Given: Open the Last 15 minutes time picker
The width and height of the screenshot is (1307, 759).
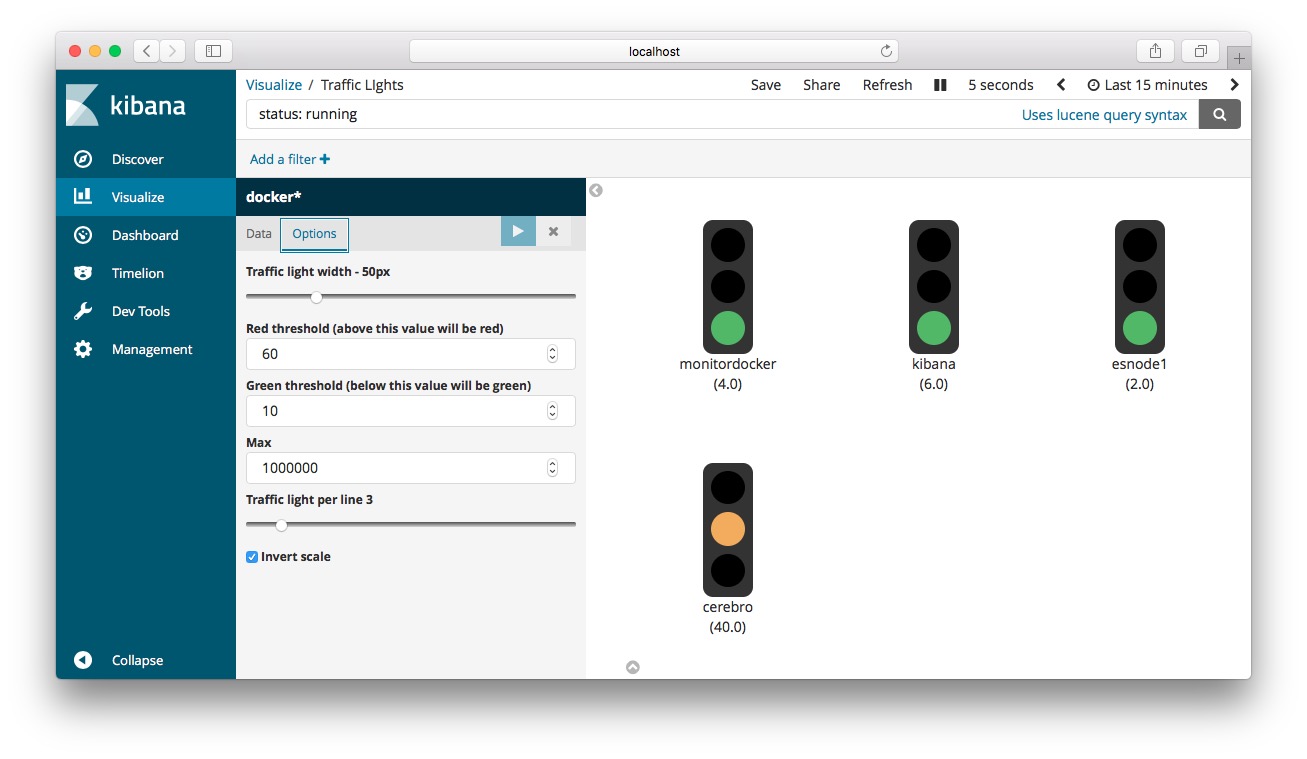Looking at the screenshot, I should pyautogui.click(x=1148, y=85).
